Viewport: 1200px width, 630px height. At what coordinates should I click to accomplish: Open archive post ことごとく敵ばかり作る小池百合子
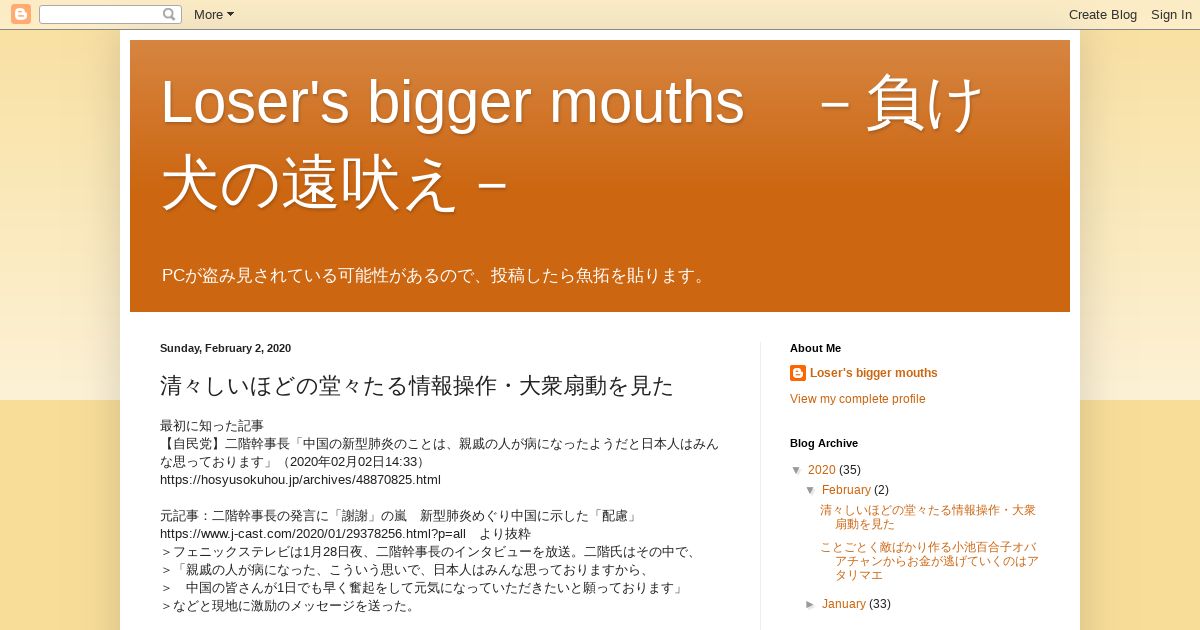coord(929,561)
